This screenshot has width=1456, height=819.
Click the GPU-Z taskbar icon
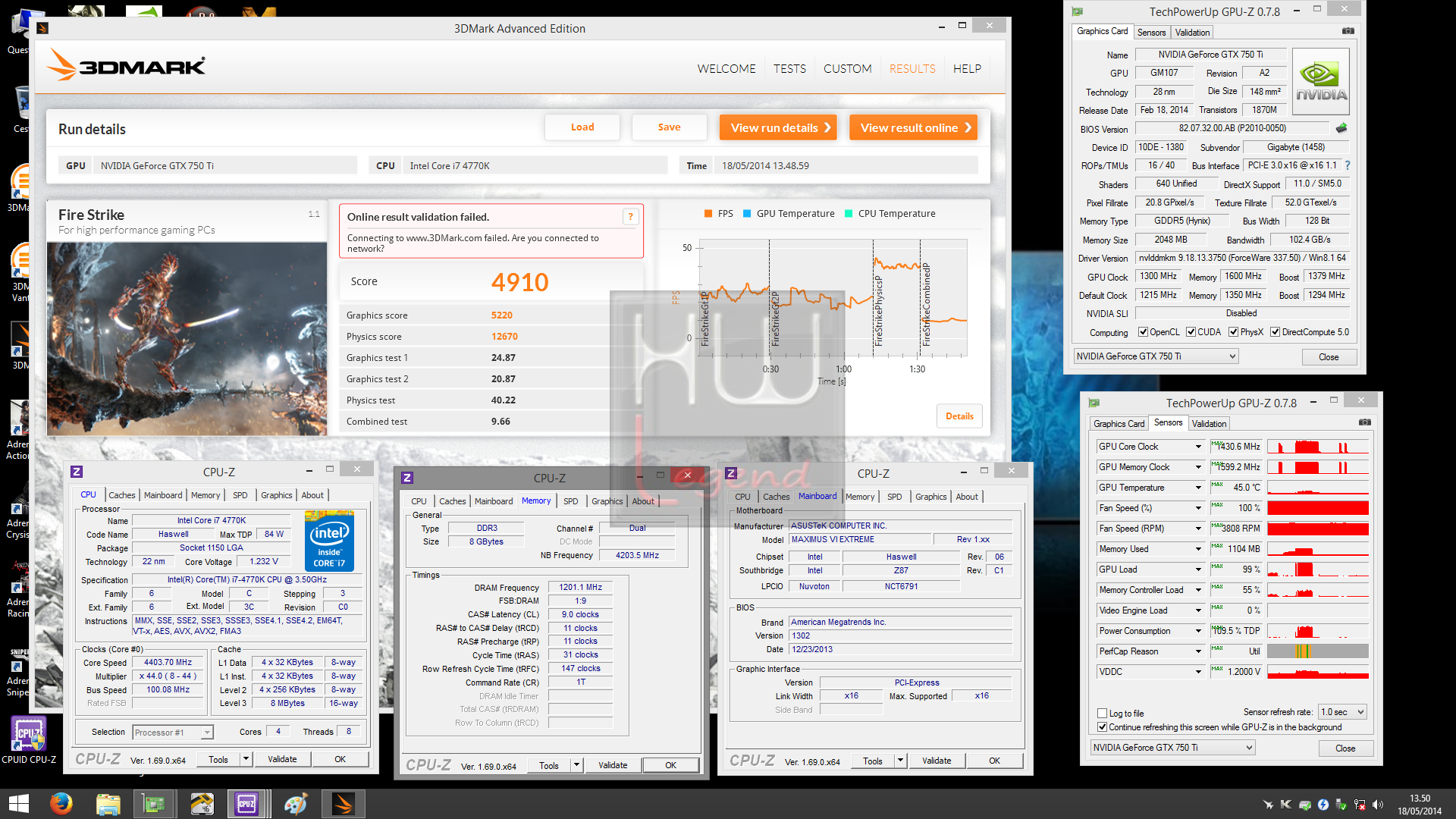tap(155, 803)
